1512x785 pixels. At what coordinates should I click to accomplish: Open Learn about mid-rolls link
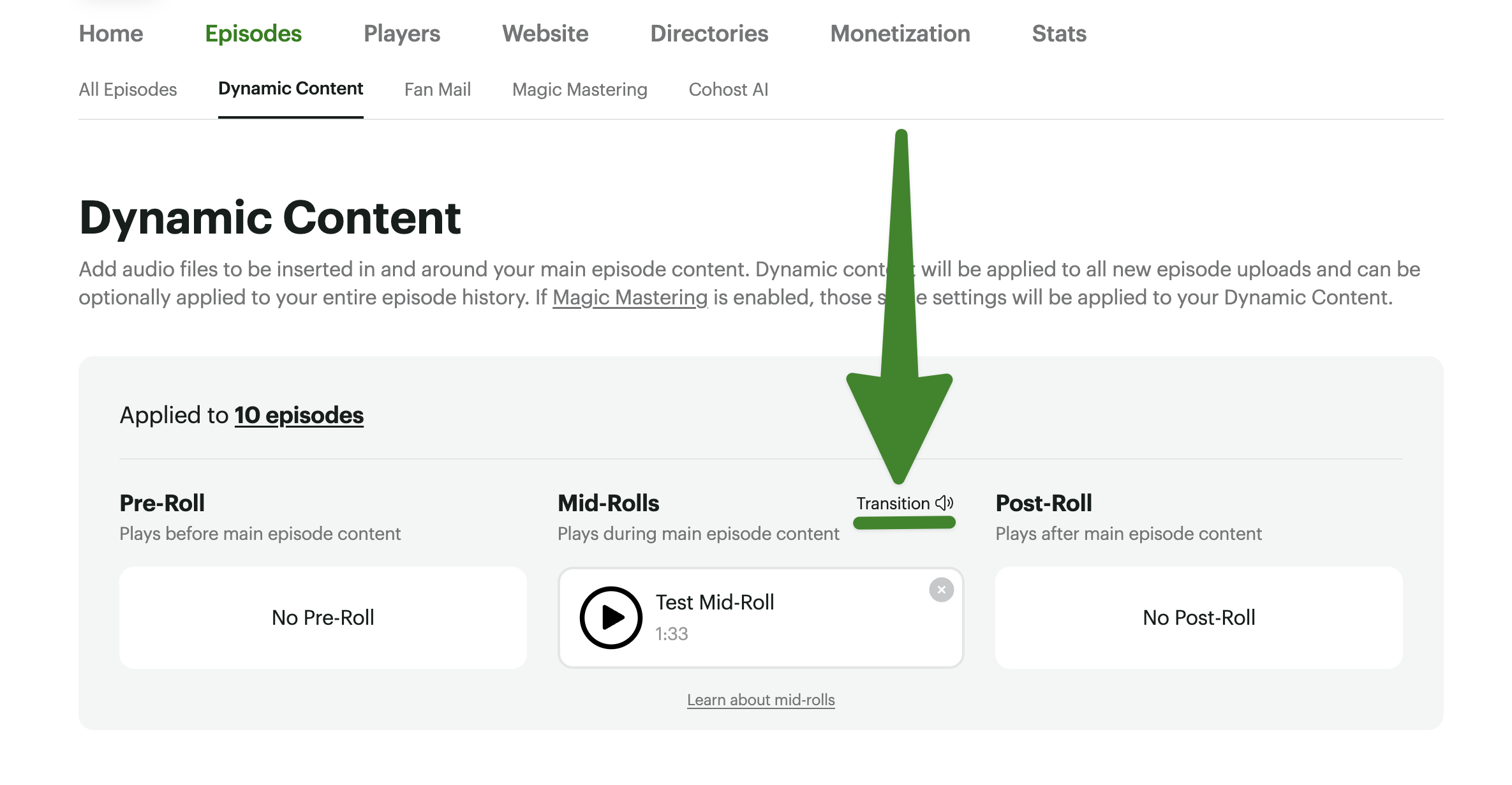(x=760, y=699)
